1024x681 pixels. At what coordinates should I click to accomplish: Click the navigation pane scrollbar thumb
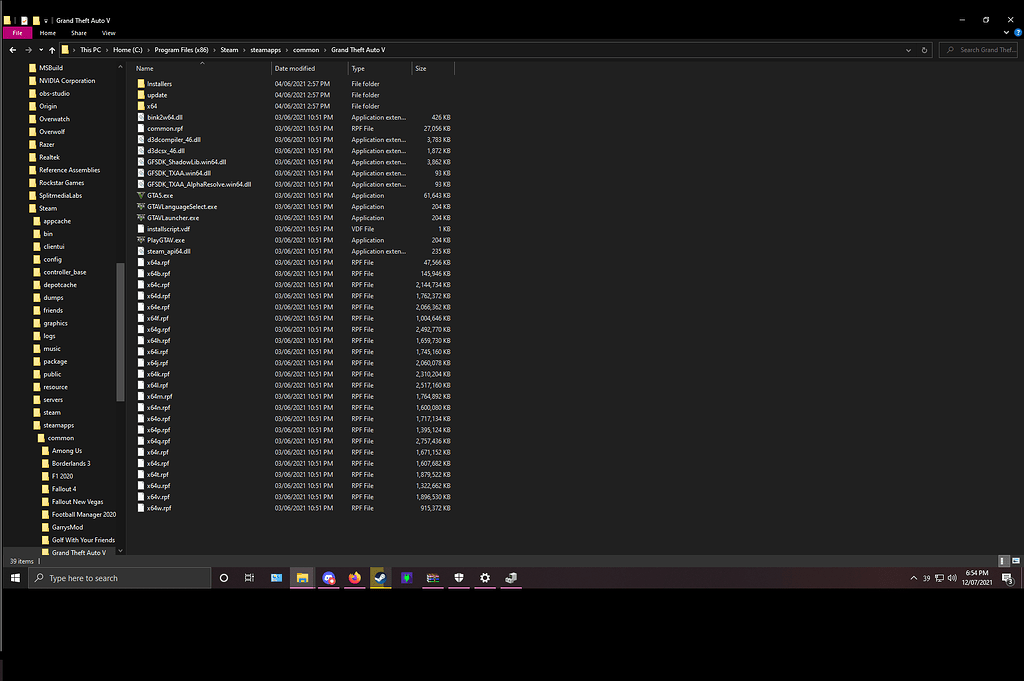pyautogui.click(x=120, y=332)
